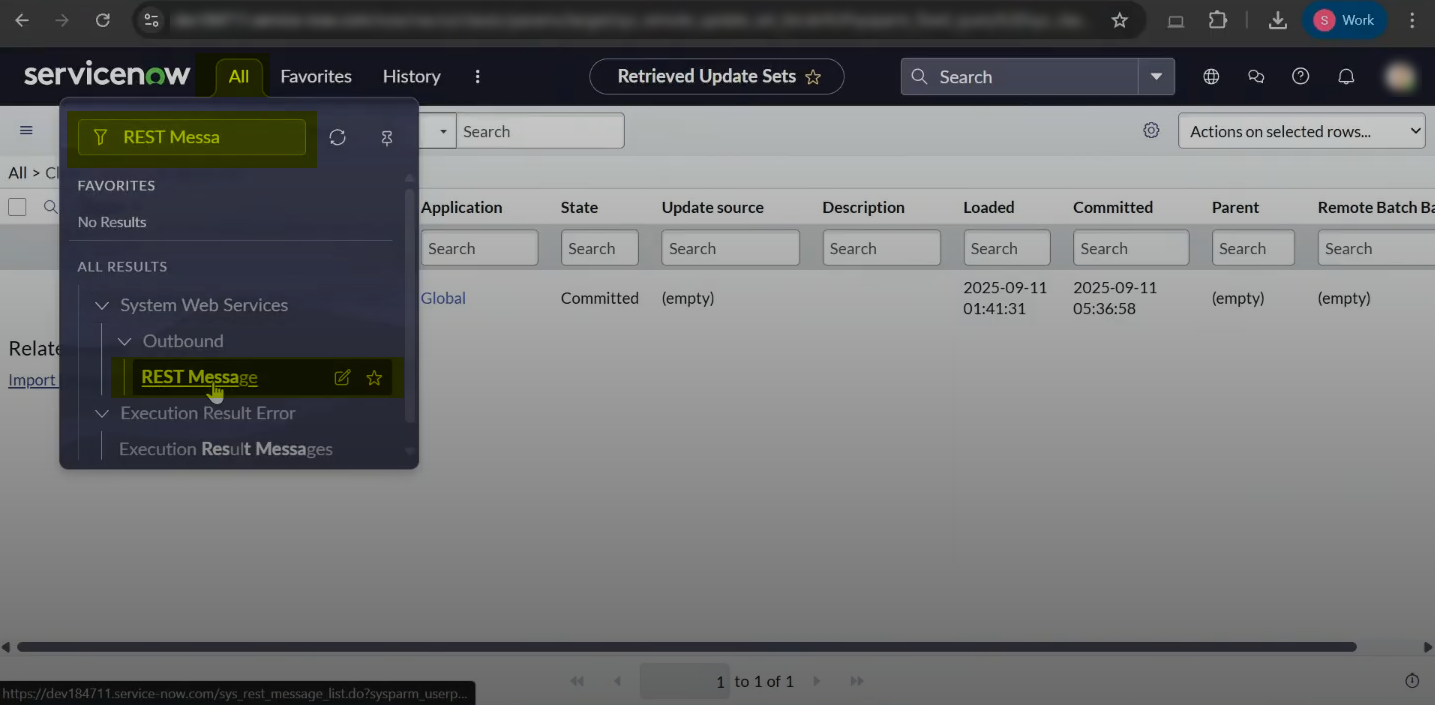
Task: Open browser downloads icon
Action: point(1277,20)
